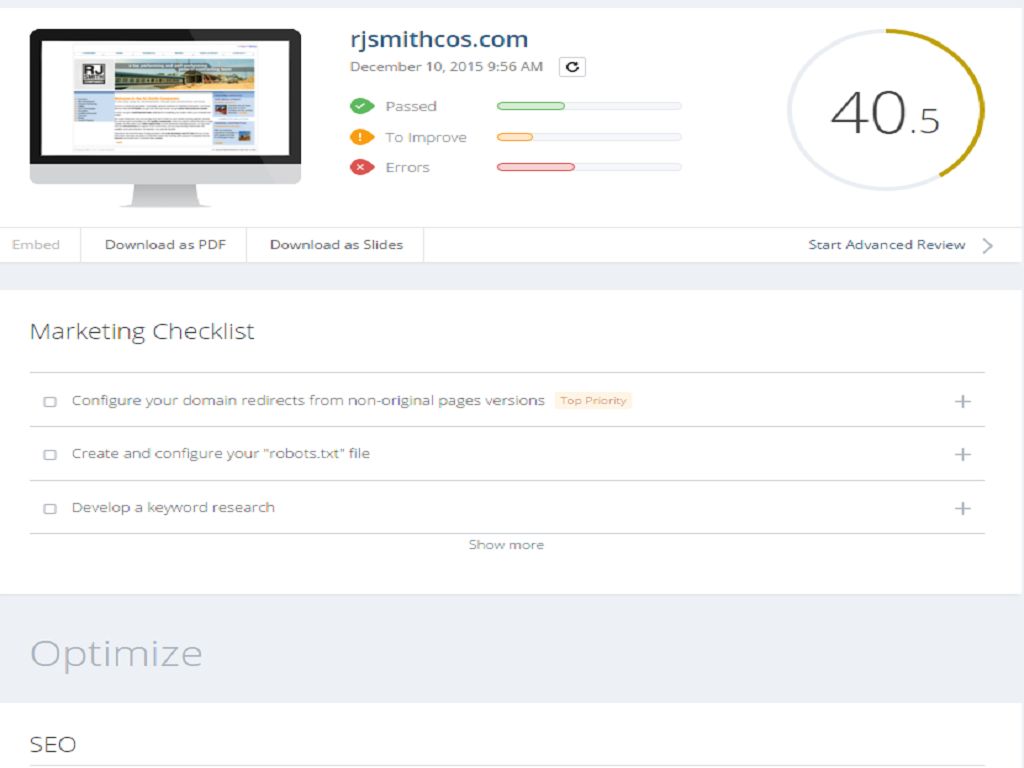Viewport: 1024px width, 768px height.
Task: Expand the robots.txt item with plus
Action: (963, 455)
